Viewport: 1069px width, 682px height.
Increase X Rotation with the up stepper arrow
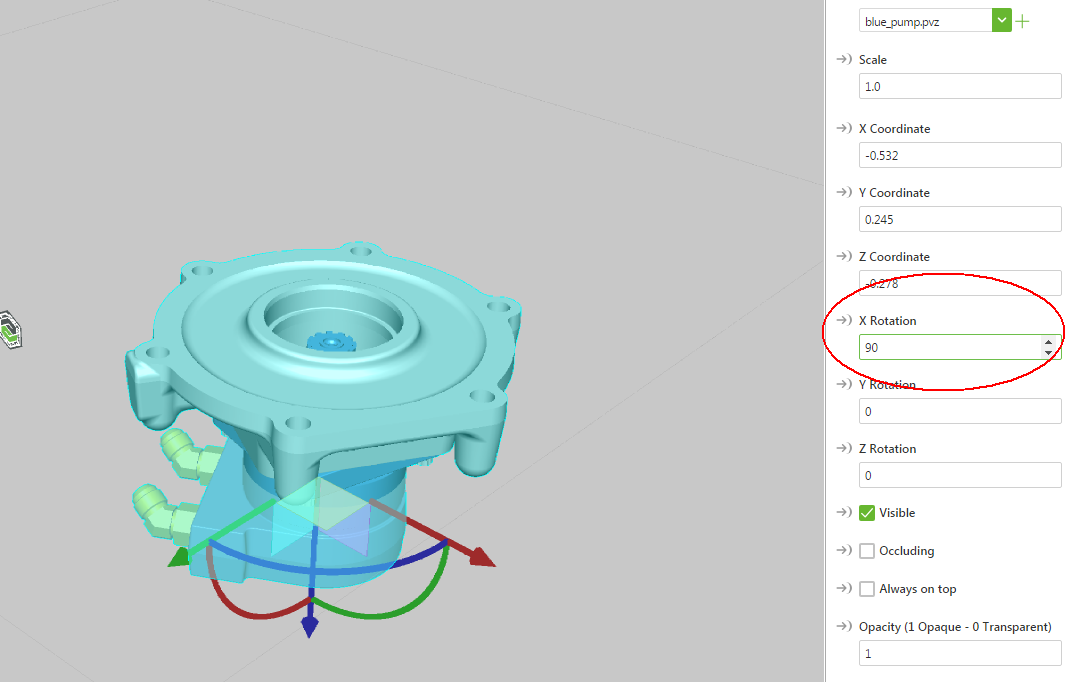pyautogui.click(x=1049, y=342)
